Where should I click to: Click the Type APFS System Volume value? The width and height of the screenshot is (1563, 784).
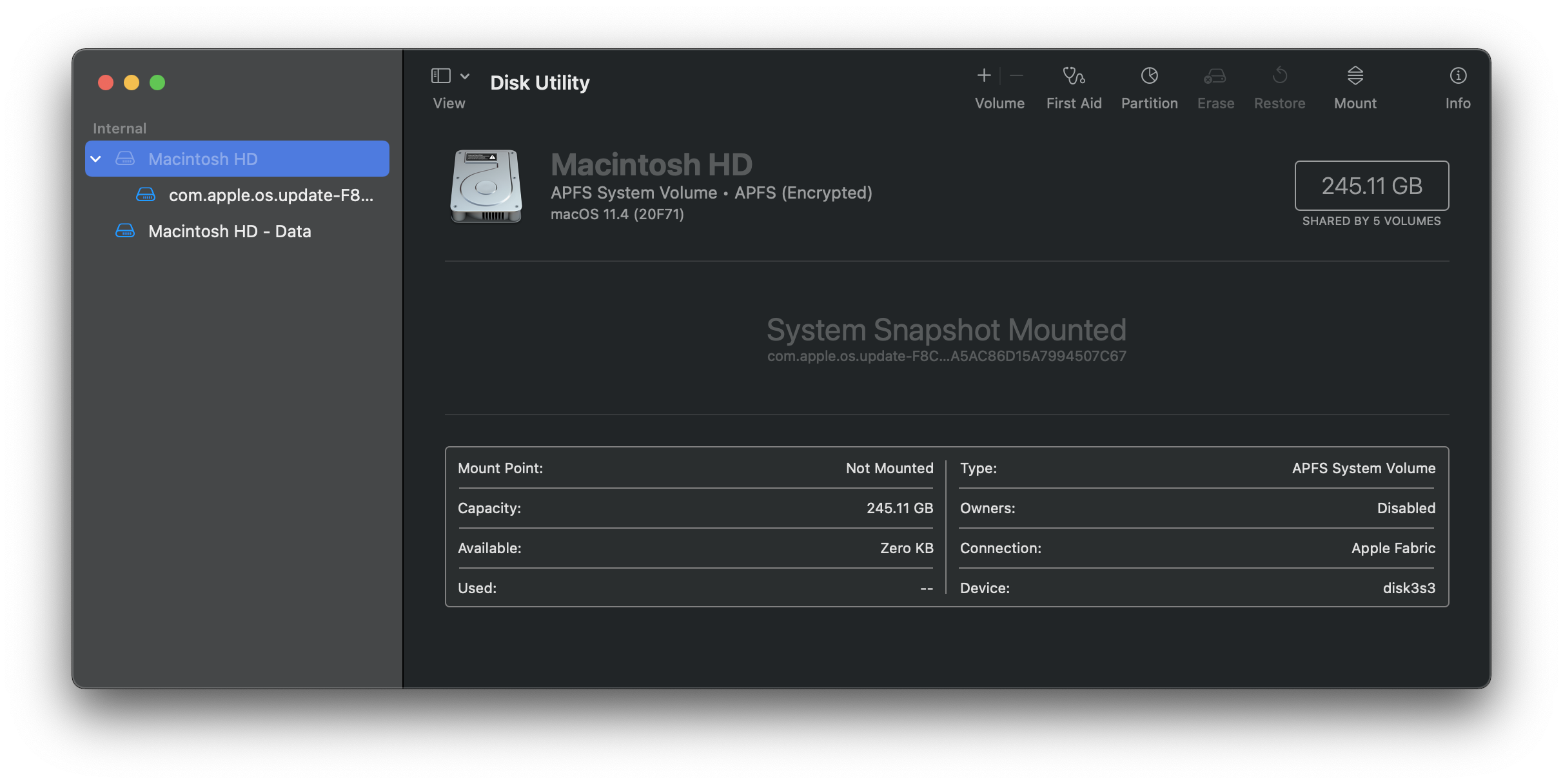point(1364,468)
